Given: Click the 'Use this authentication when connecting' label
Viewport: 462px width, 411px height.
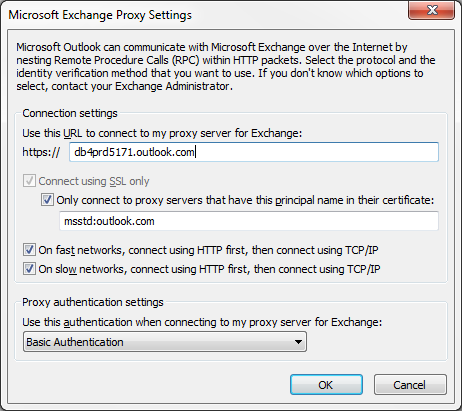Looking at the screenshot, I should click(202, 322).
